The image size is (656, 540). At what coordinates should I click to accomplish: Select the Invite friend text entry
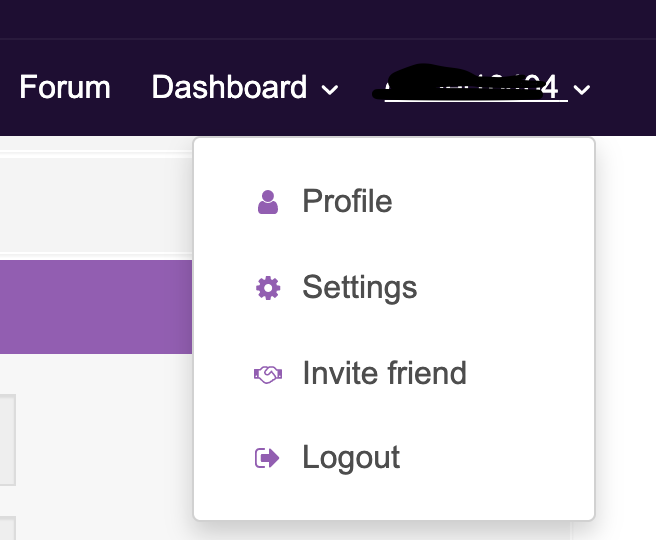[384, 374]
